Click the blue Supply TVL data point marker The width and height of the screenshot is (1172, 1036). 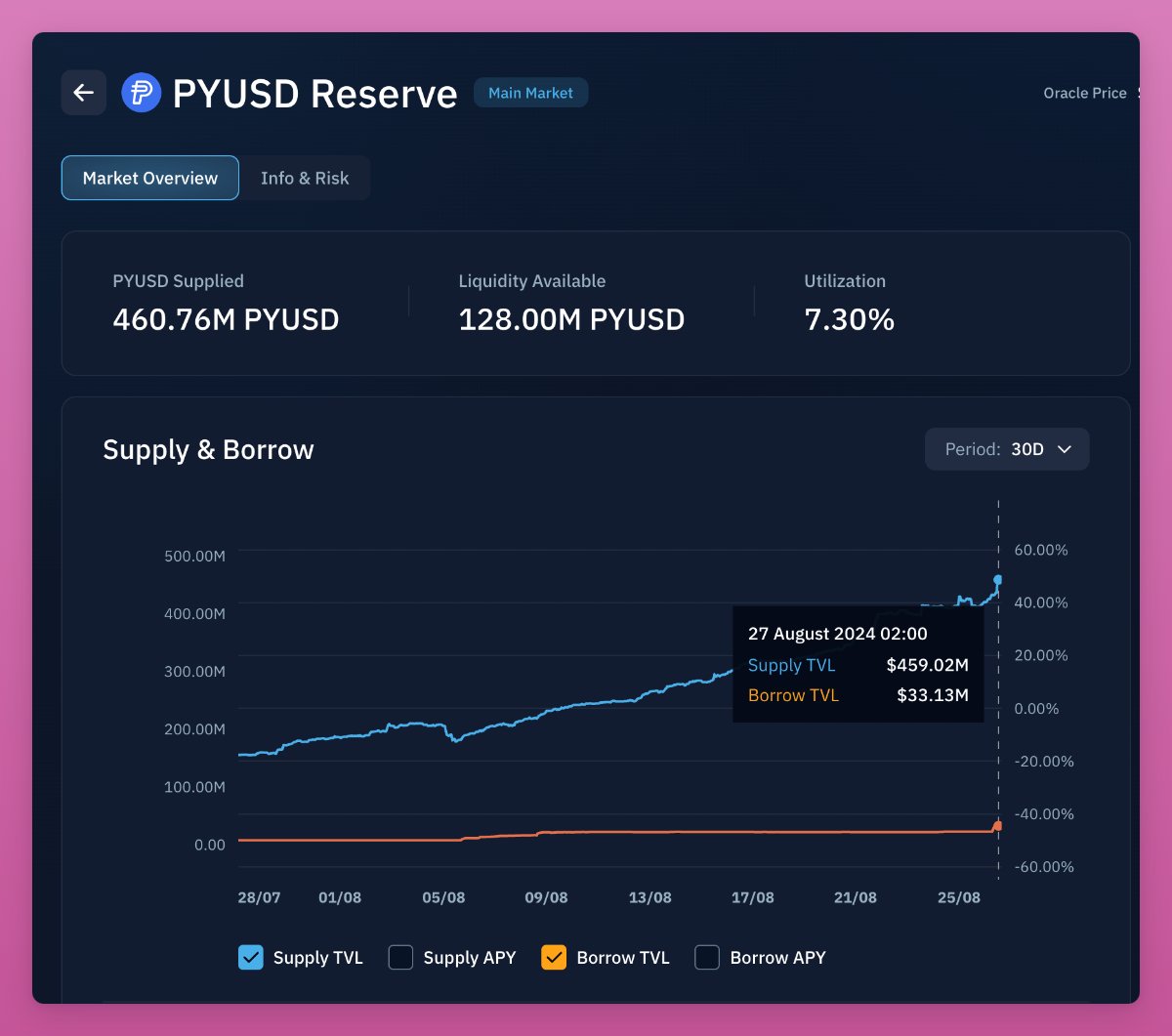coord(998,580)
